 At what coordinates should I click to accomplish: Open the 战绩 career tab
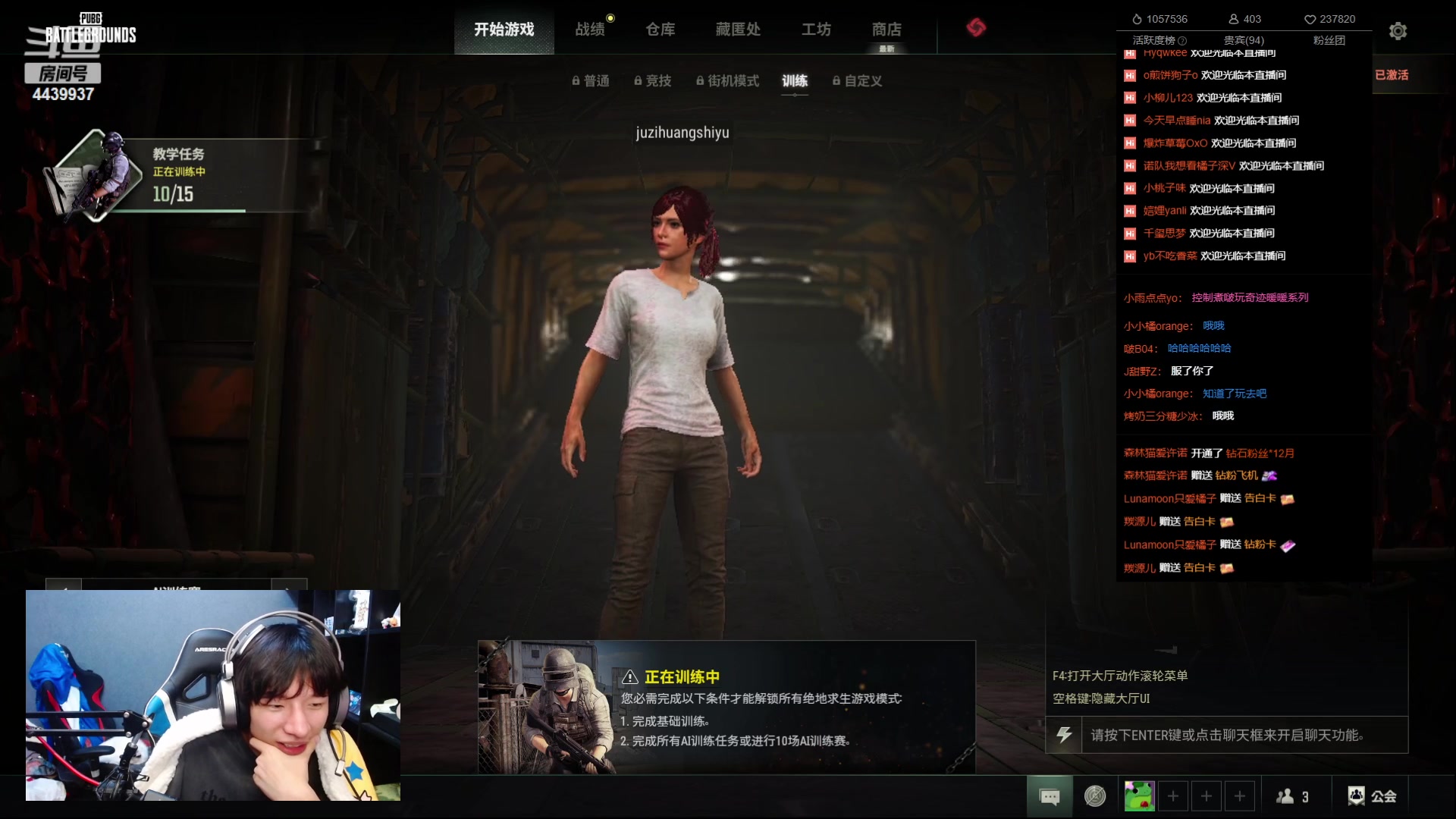[590, 29]
